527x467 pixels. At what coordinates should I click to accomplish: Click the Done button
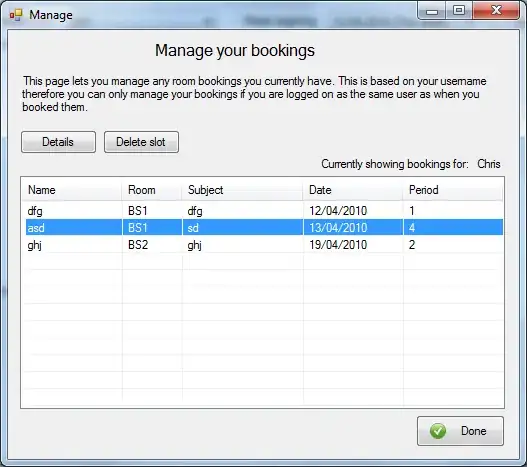(x=460, y=431)
